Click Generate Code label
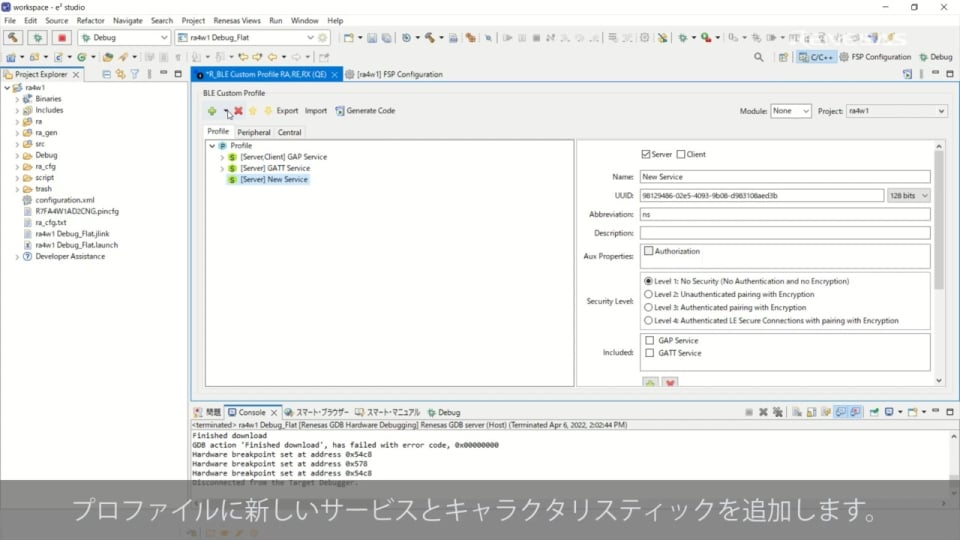The width and height of the screenshot is (960, 540). pyautogui.click(x=370, y=111)
